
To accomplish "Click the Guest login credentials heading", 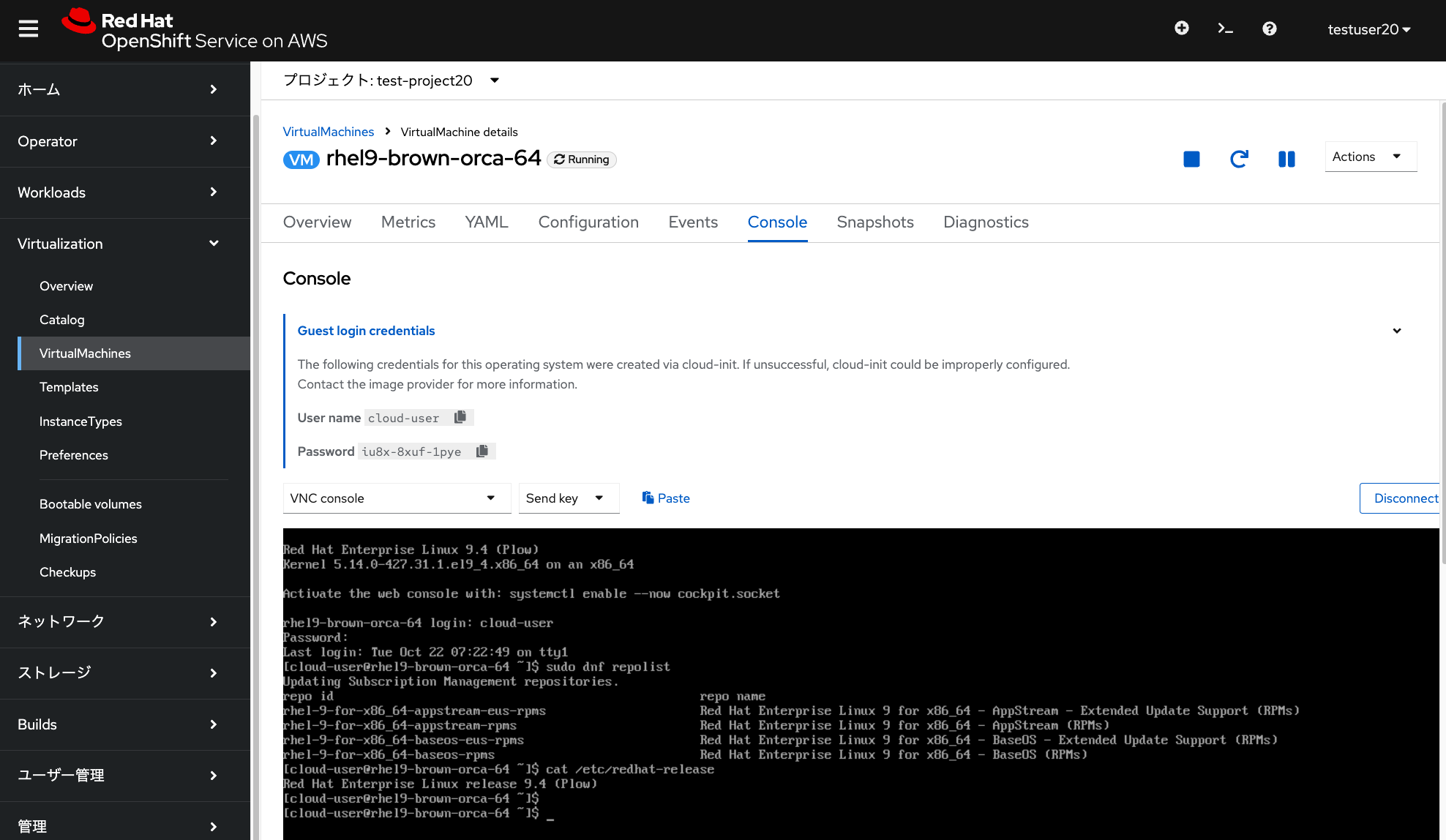I will click(366, 331).
